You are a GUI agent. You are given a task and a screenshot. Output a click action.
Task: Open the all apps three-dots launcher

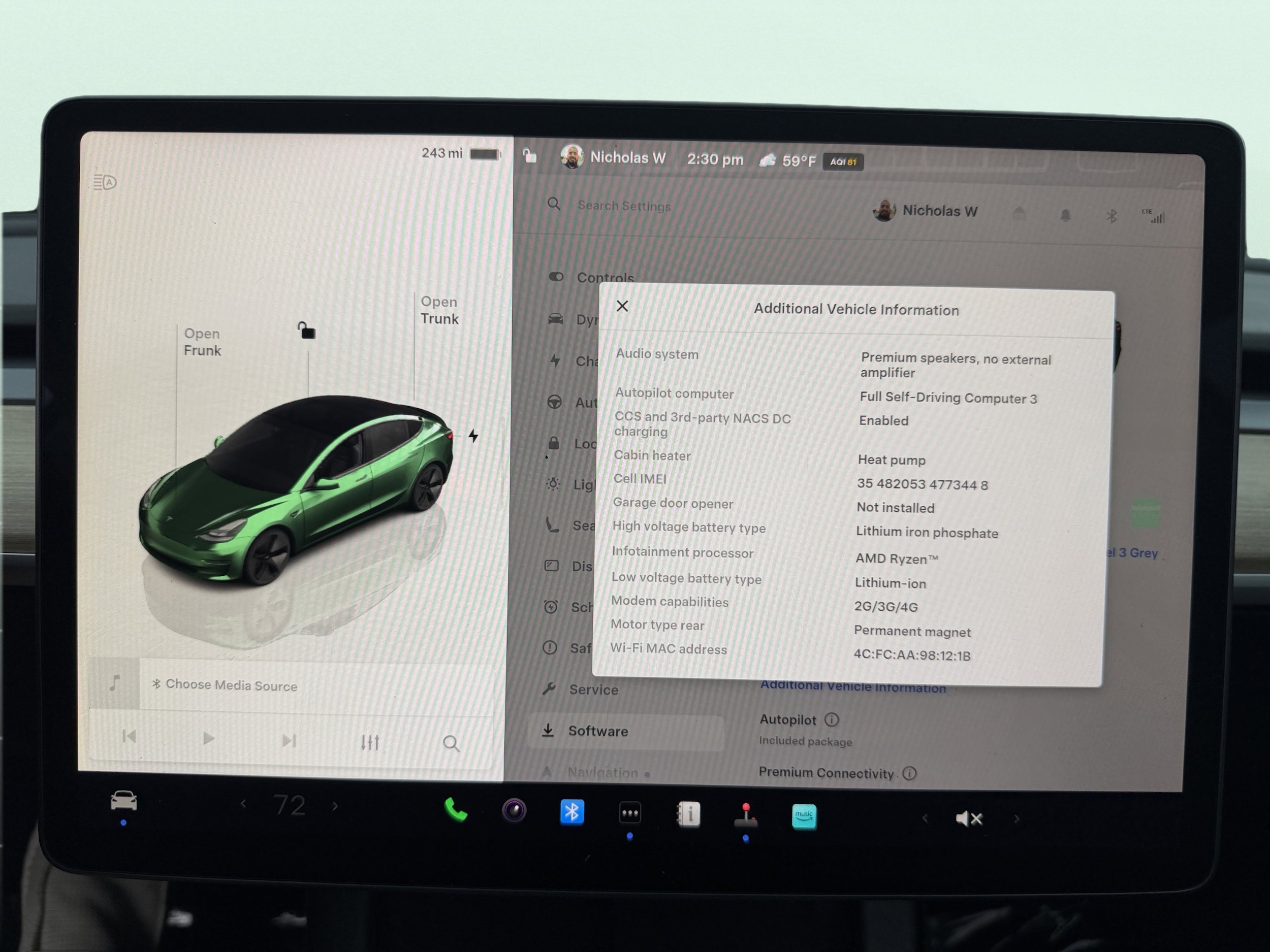coord(630,813)
